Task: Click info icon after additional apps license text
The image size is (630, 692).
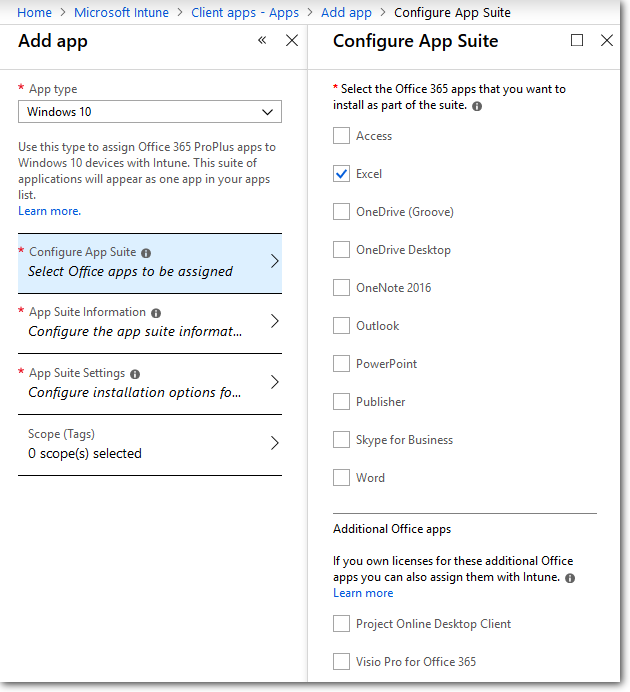Action: [570, 578]
